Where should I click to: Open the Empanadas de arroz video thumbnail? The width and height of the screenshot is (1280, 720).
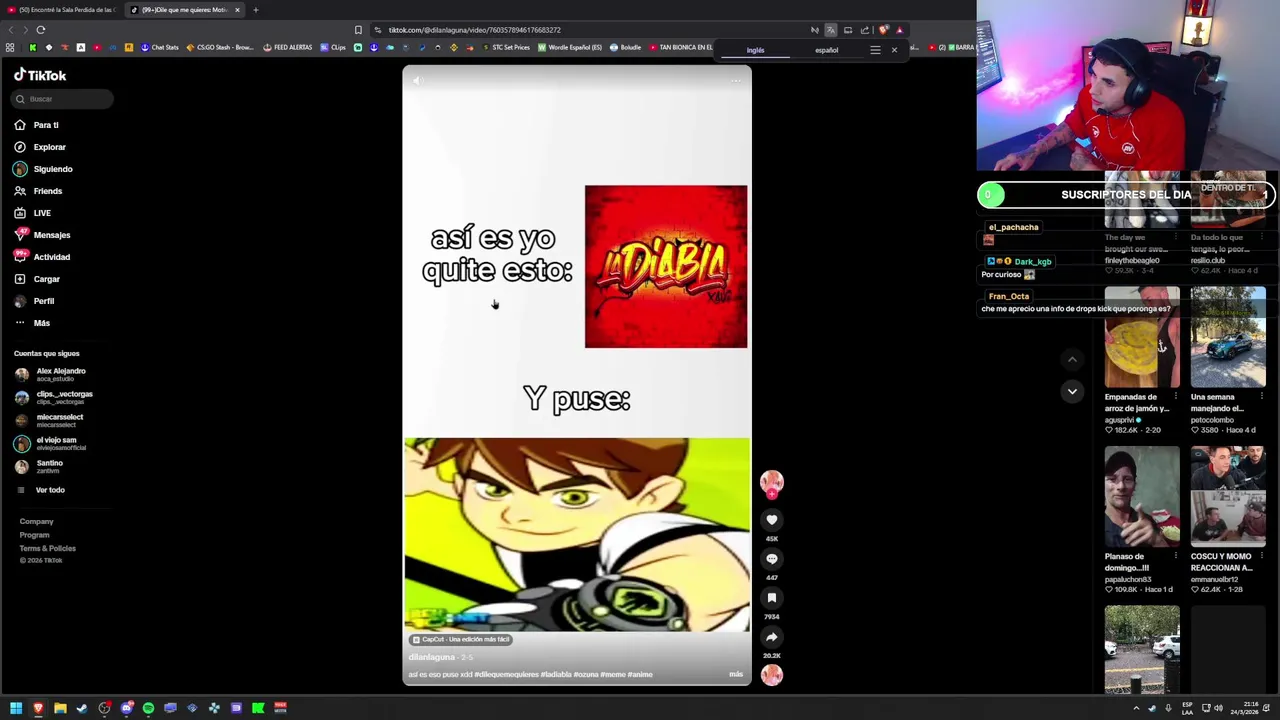[x=1142, y=337]
